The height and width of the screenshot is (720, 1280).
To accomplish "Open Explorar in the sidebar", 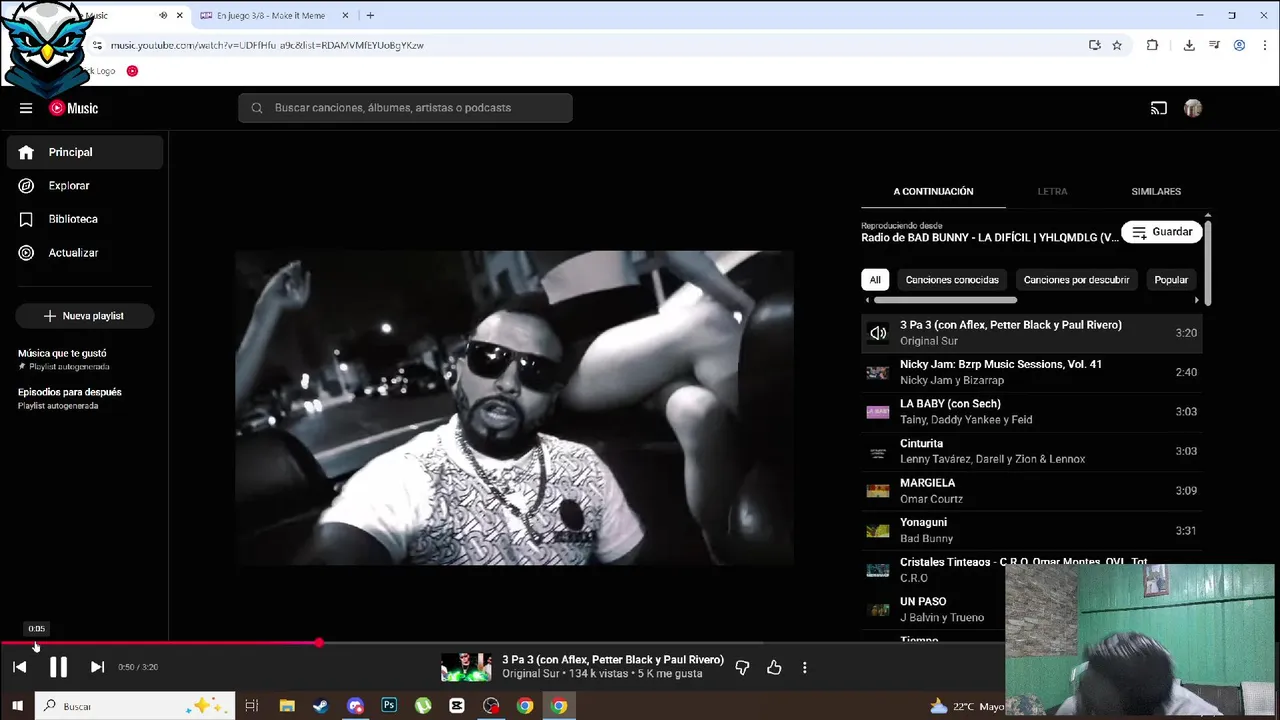I will [85, 186].
